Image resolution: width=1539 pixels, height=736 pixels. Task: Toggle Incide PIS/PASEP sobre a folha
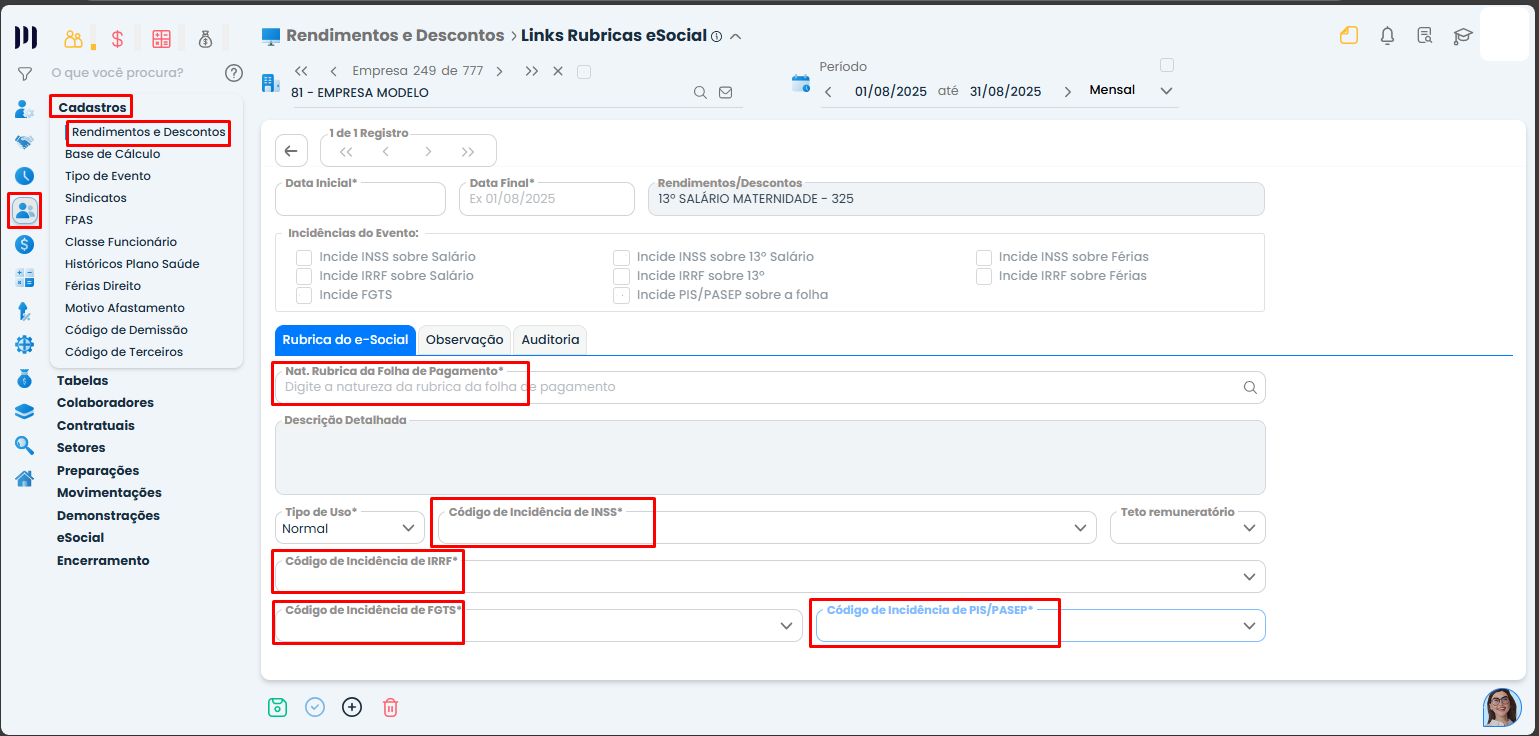click(x=622, y=295)
